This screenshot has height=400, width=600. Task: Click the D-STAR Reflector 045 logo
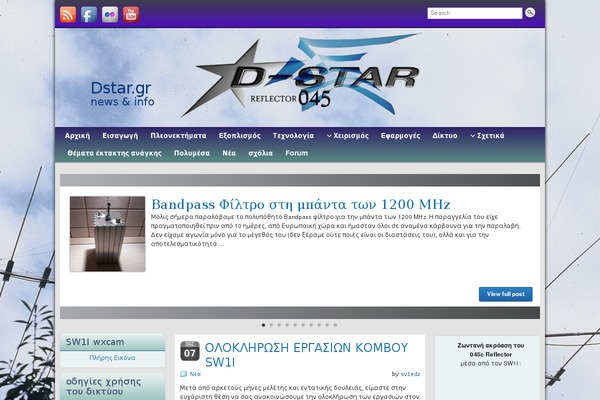[300, 75]
